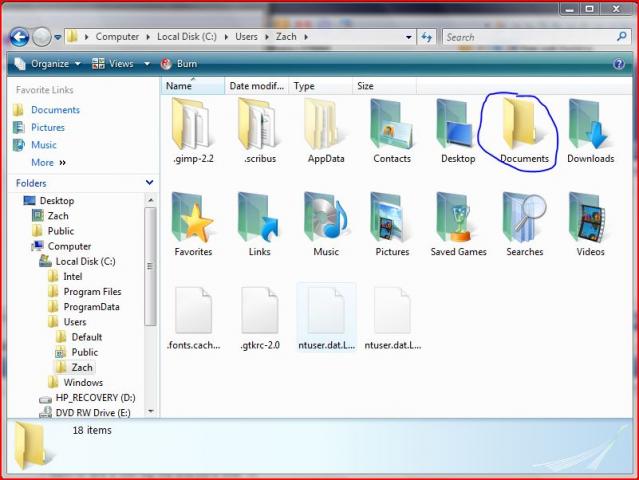Open the Contacts folder

(392, 130)
